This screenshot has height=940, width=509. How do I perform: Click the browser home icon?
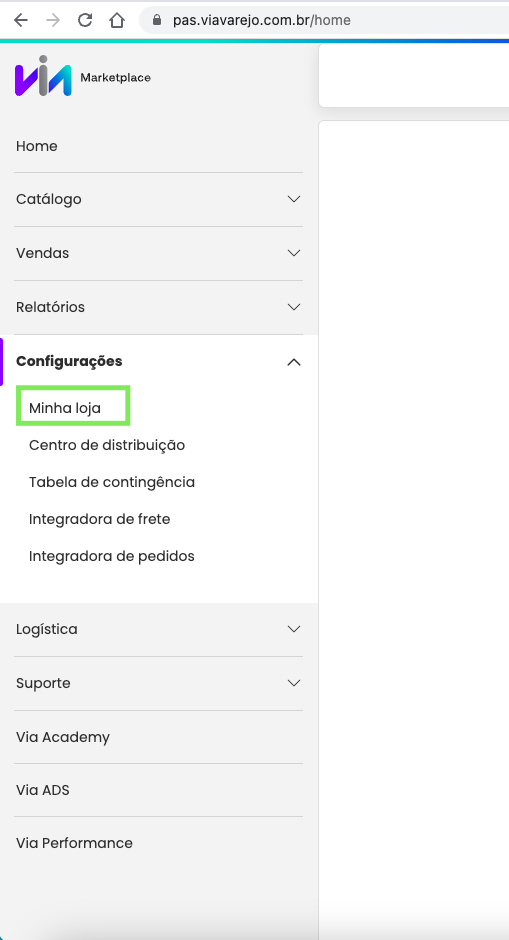pos(117,20)
